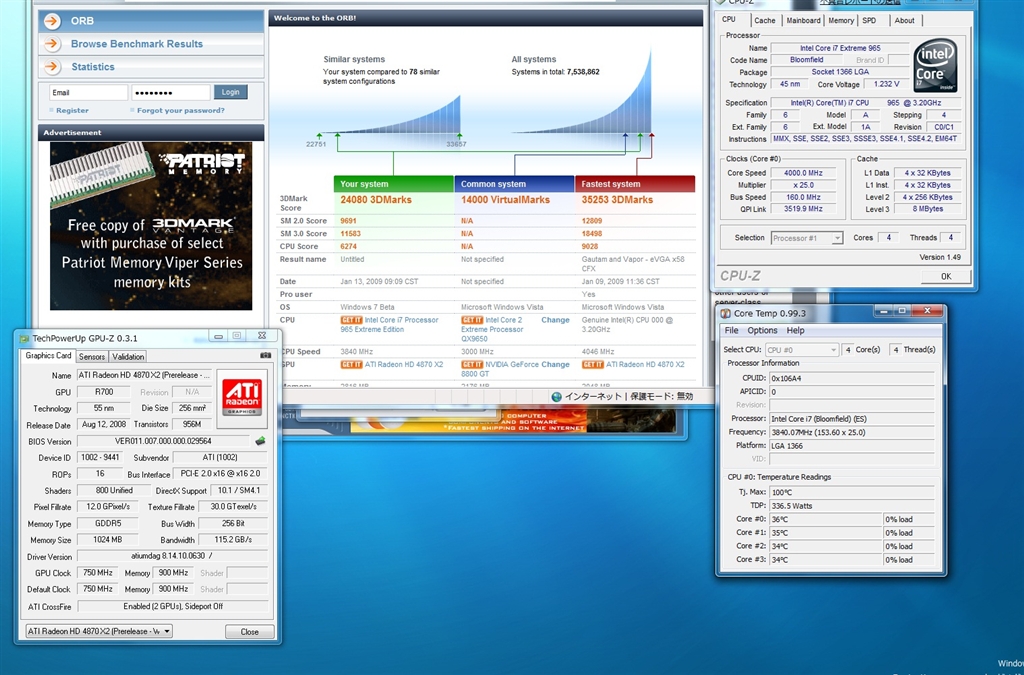
Task: Click the Patriot Memory advertisement image
Action: pyautogui.click(x=151, y=226)
